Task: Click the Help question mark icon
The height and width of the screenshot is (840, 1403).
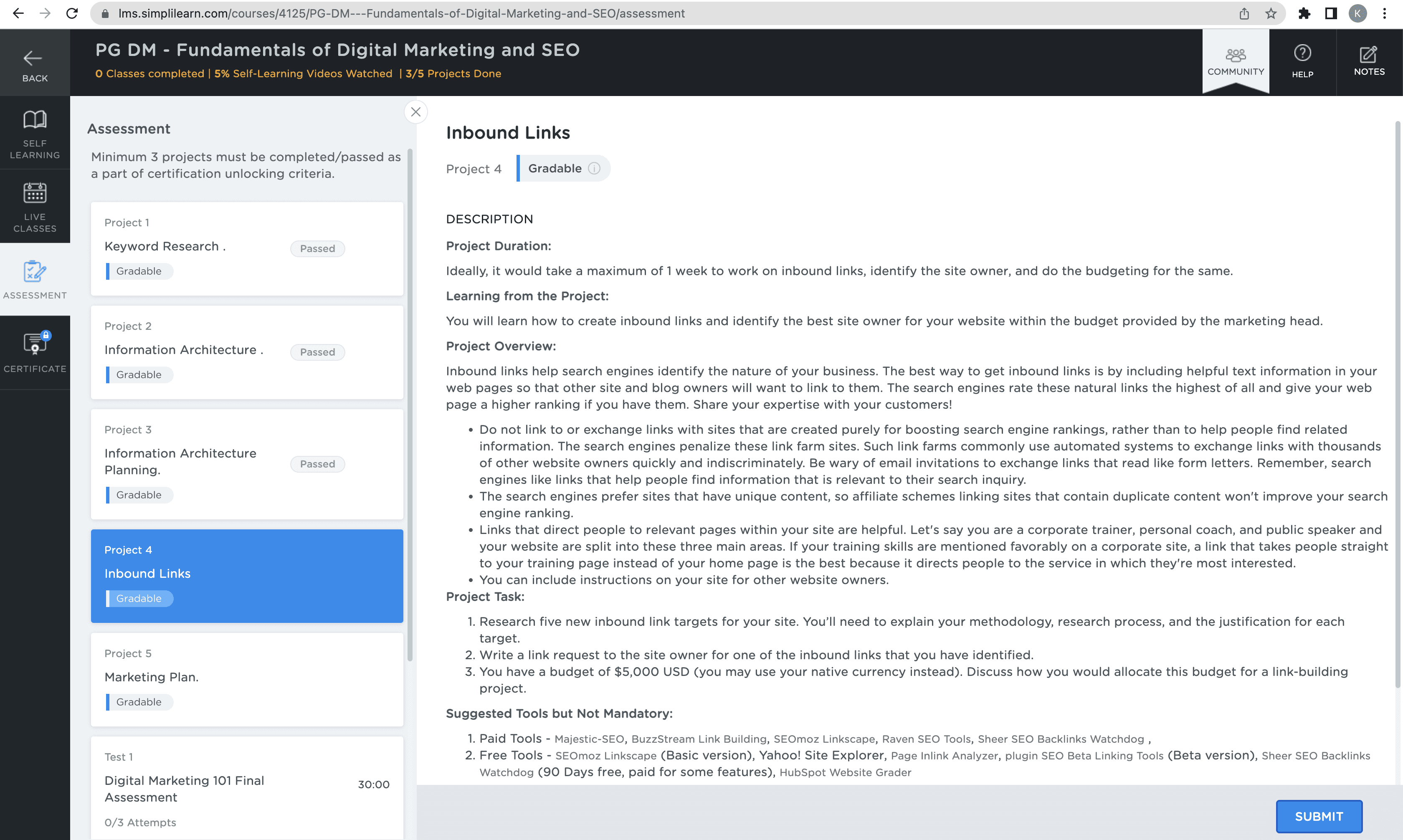Action: coord(1302,53)
